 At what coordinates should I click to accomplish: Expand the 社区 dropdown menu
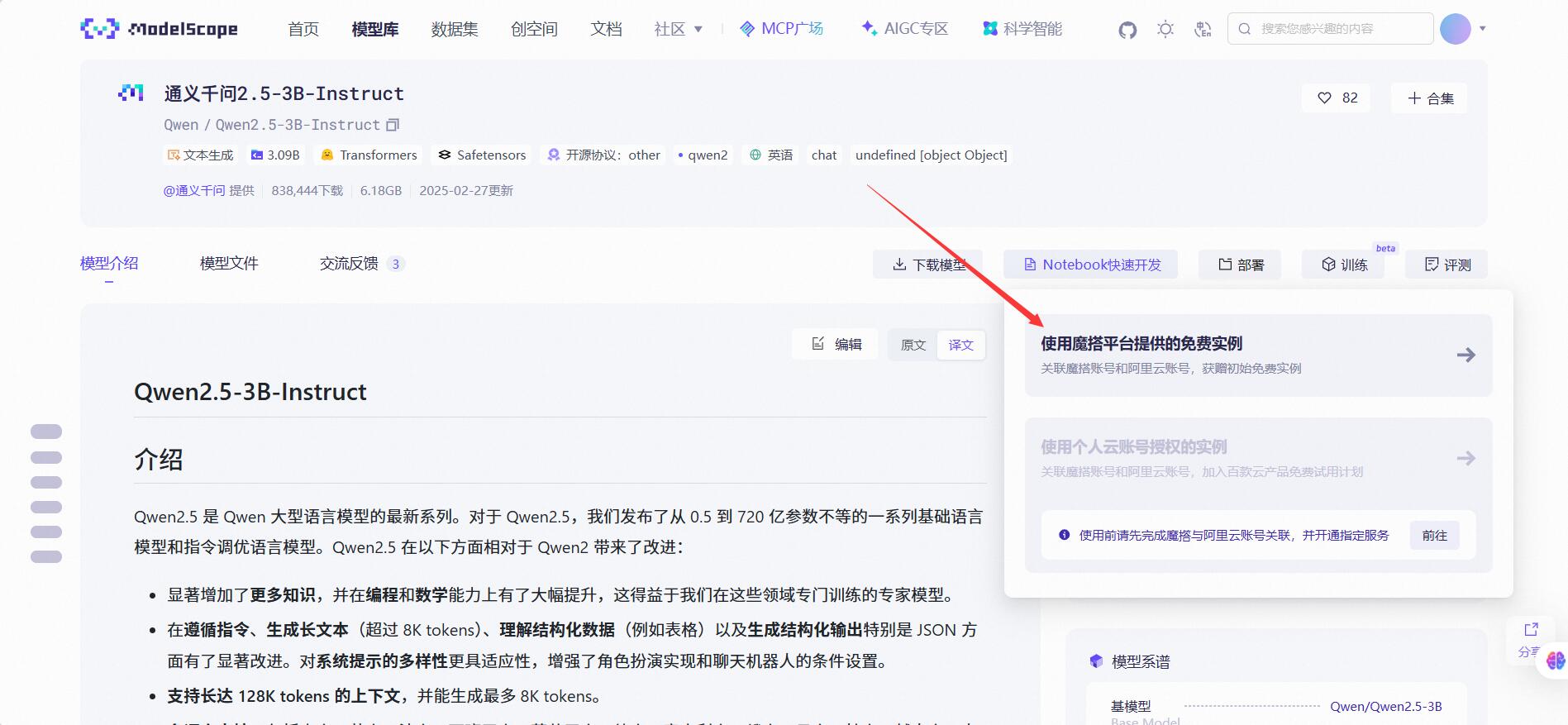click(678, 29)
